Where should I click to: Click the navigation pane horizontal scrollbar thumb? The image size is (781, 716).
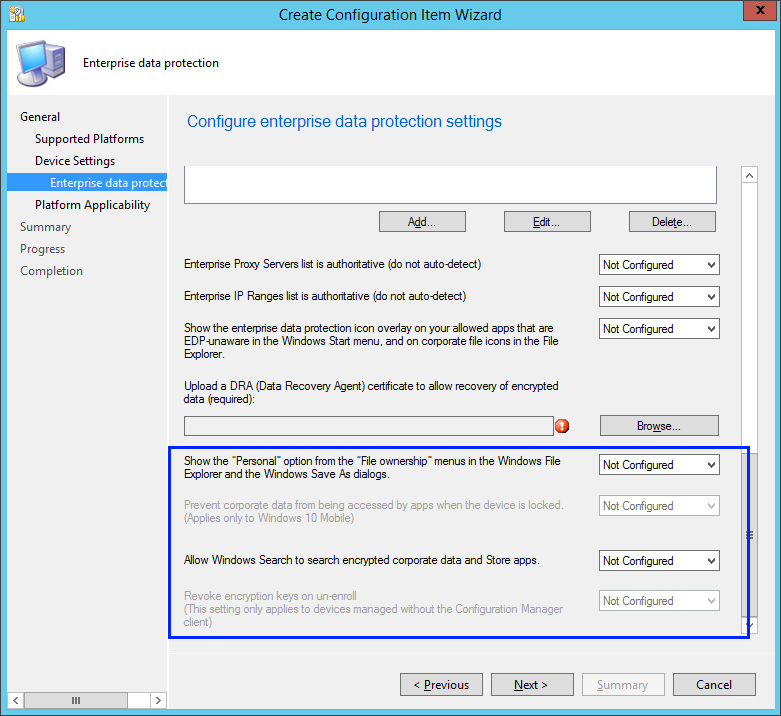tap(76, 700)
